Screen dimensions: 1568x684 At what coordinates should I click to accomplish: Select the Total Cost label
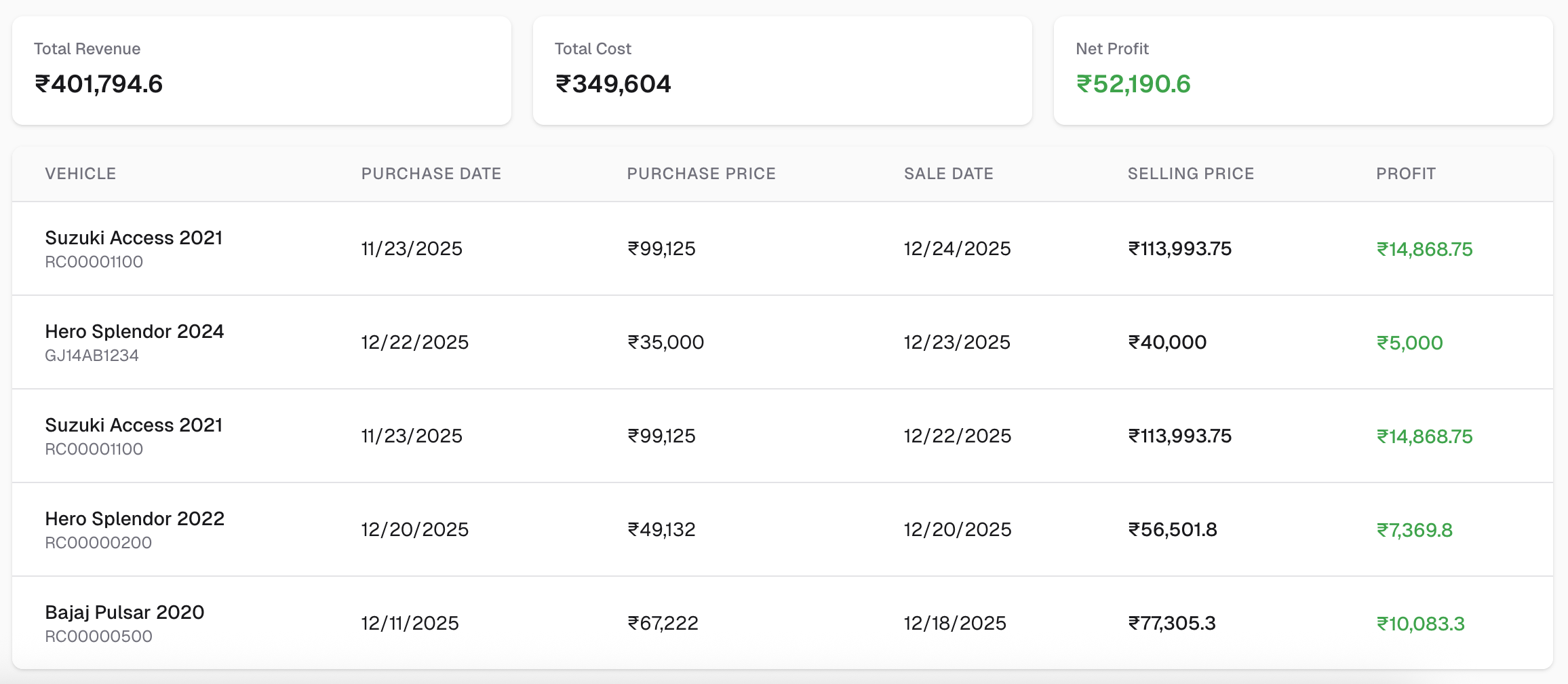coord(593,49)
